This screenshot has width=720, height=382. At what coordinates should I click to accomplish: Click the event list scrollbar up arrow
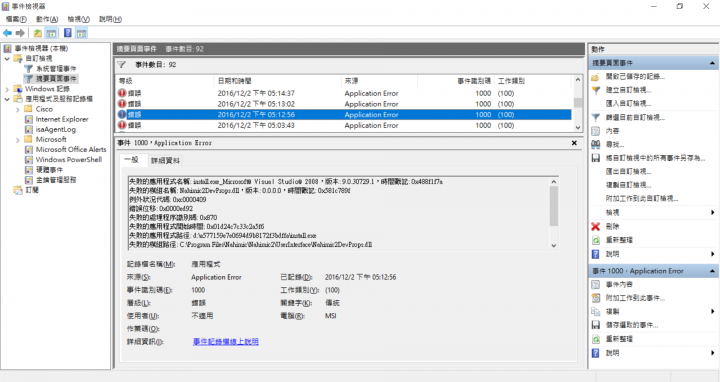pyautogui.click(x=578, y=80)
